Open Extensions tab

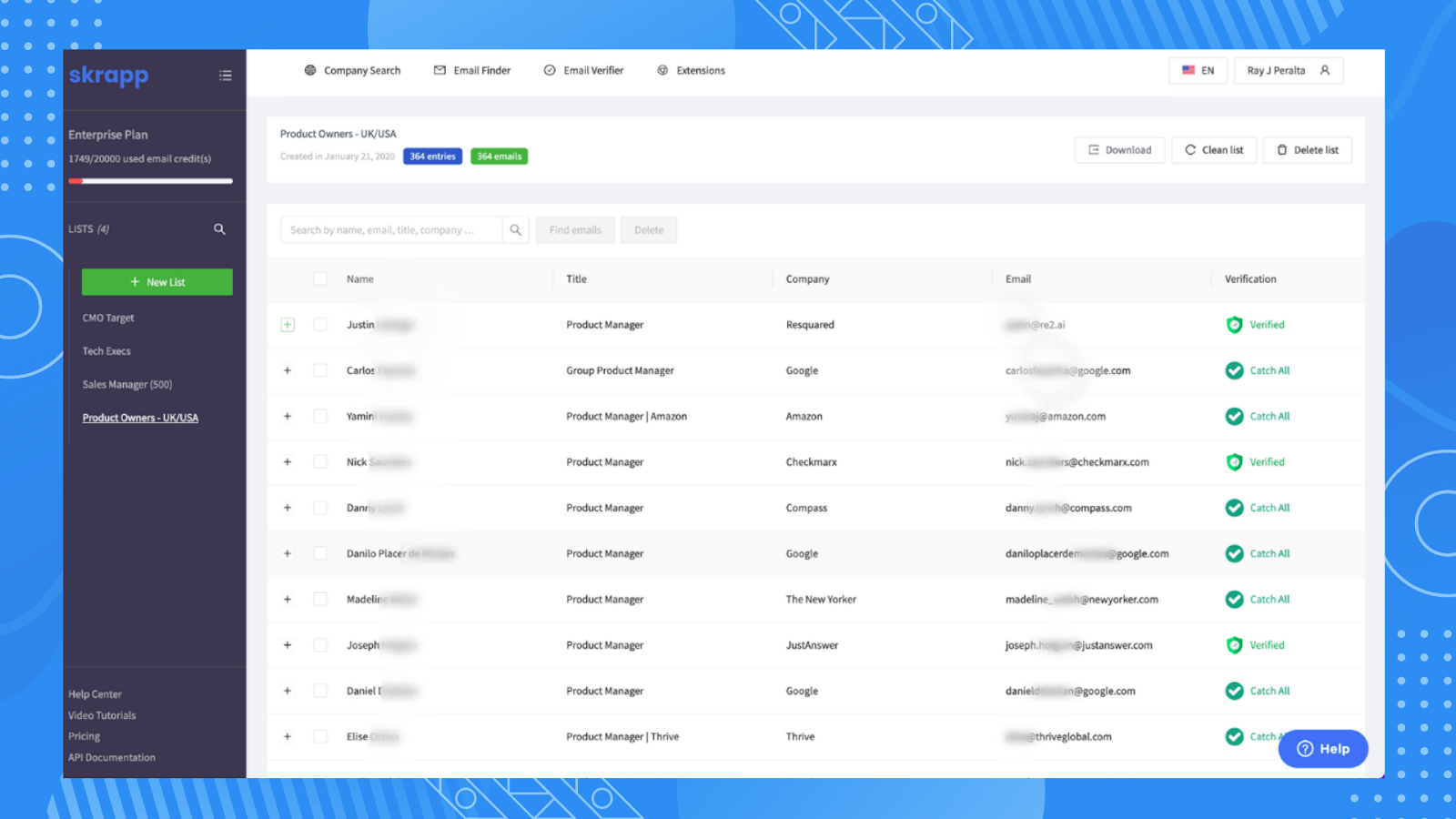(691, 70)
